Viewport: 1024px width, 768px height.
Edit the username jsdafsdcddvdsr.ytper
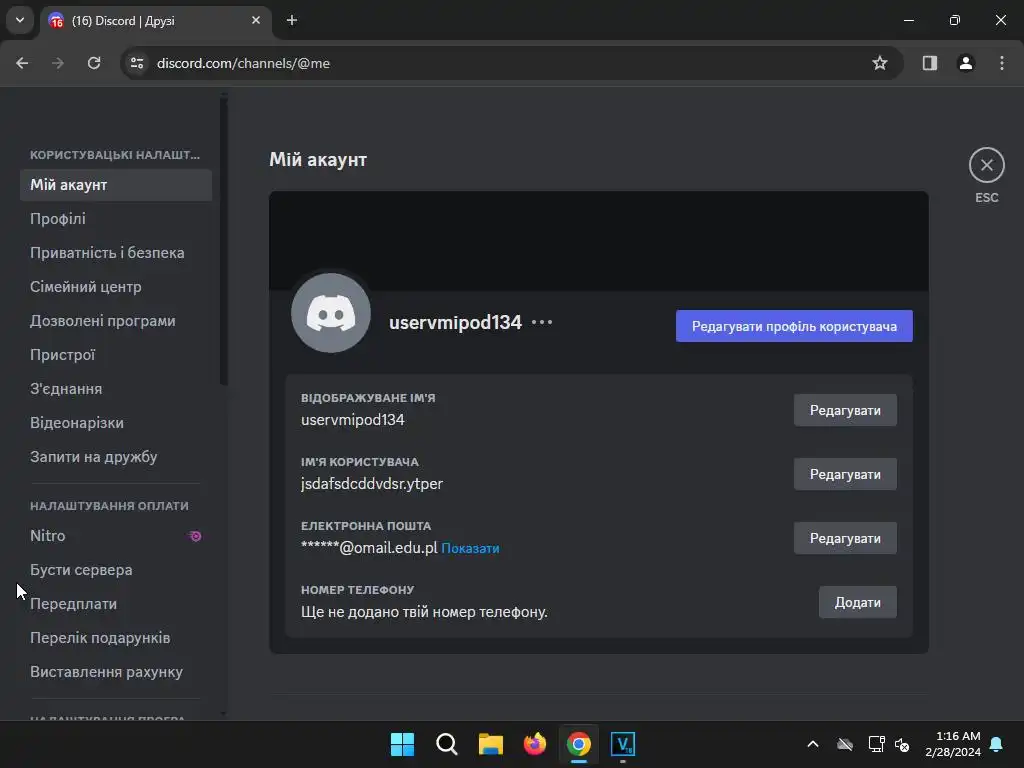point(845,474)
